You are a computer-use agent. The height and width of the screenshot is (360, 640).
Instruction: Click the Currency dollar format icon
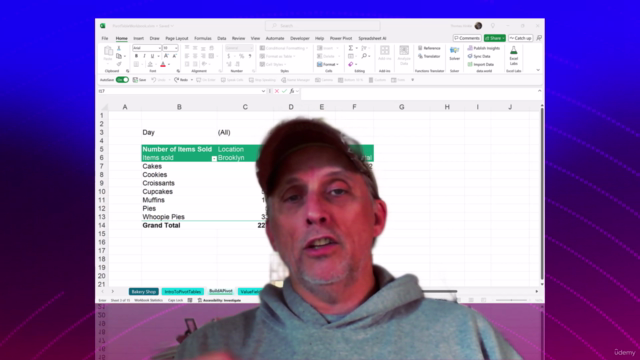pyautogui.click(x=229, y=56)
